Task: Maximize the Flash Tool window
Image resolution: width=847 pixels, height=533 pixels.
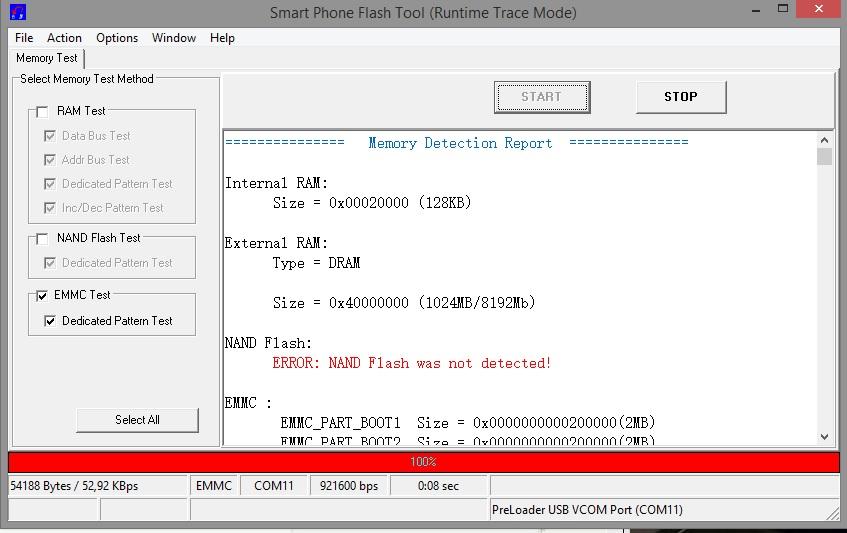Action: (x=783, y=9)
